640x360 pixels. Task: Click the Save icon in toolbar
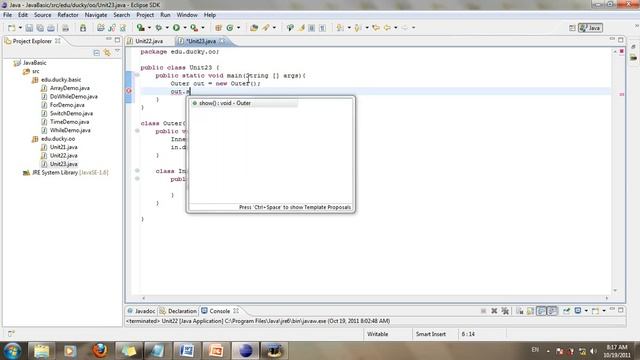pyautogui.click(x=29, y=28)
